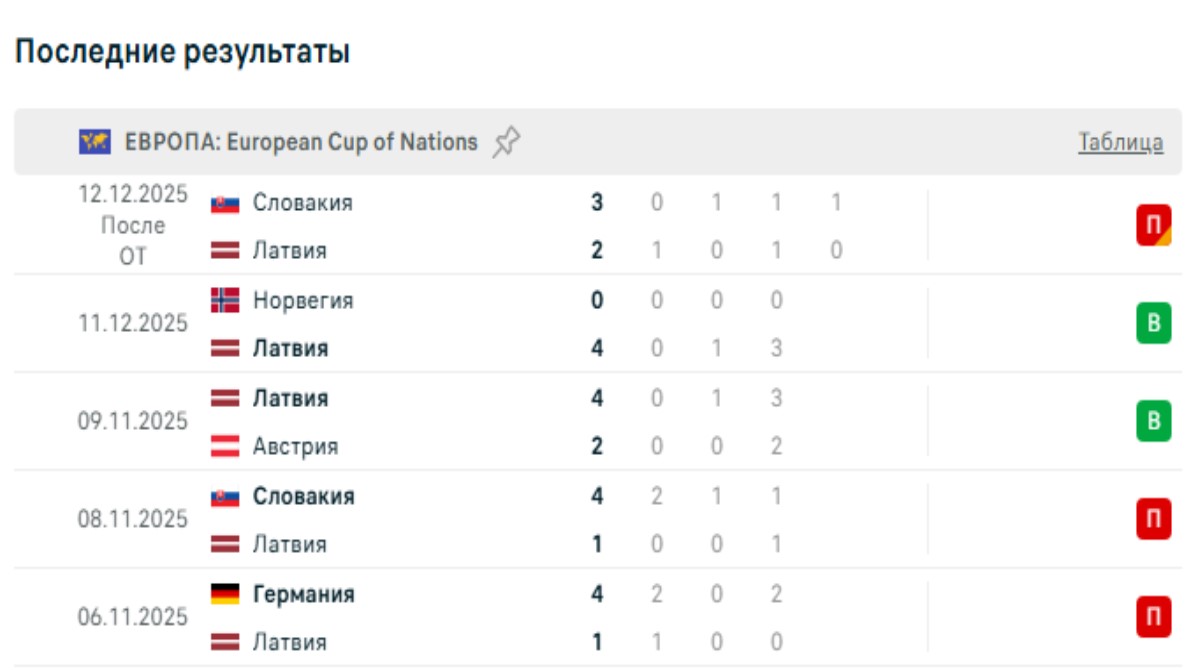
Task: Click the Последние результаты heading
Action: point(182,52)
